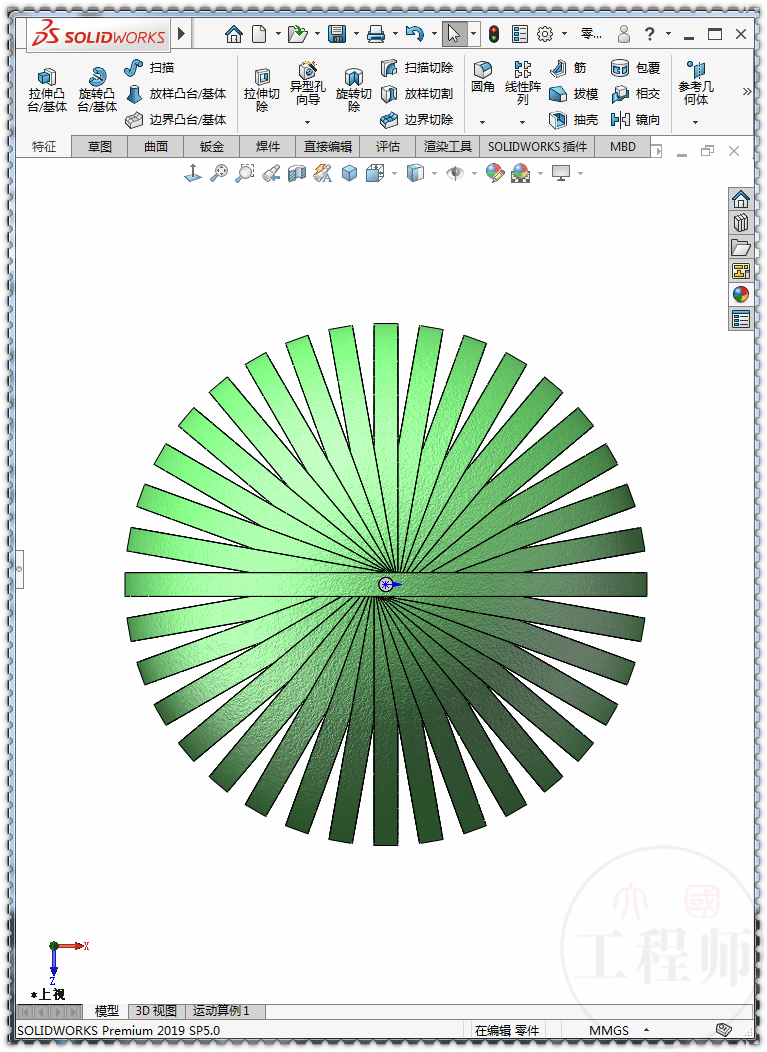The width and height of the screenshot is (767, 1052).
Task: Select 边界切除 boundary cut tool
Action: click(417, 120)
